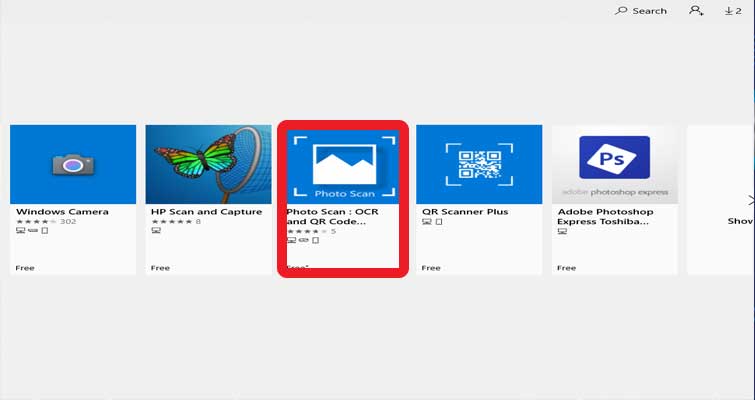Select the QR Scanner Plus title
The width and height of the screenshot is (755, 400).
[x=465, y=212]
